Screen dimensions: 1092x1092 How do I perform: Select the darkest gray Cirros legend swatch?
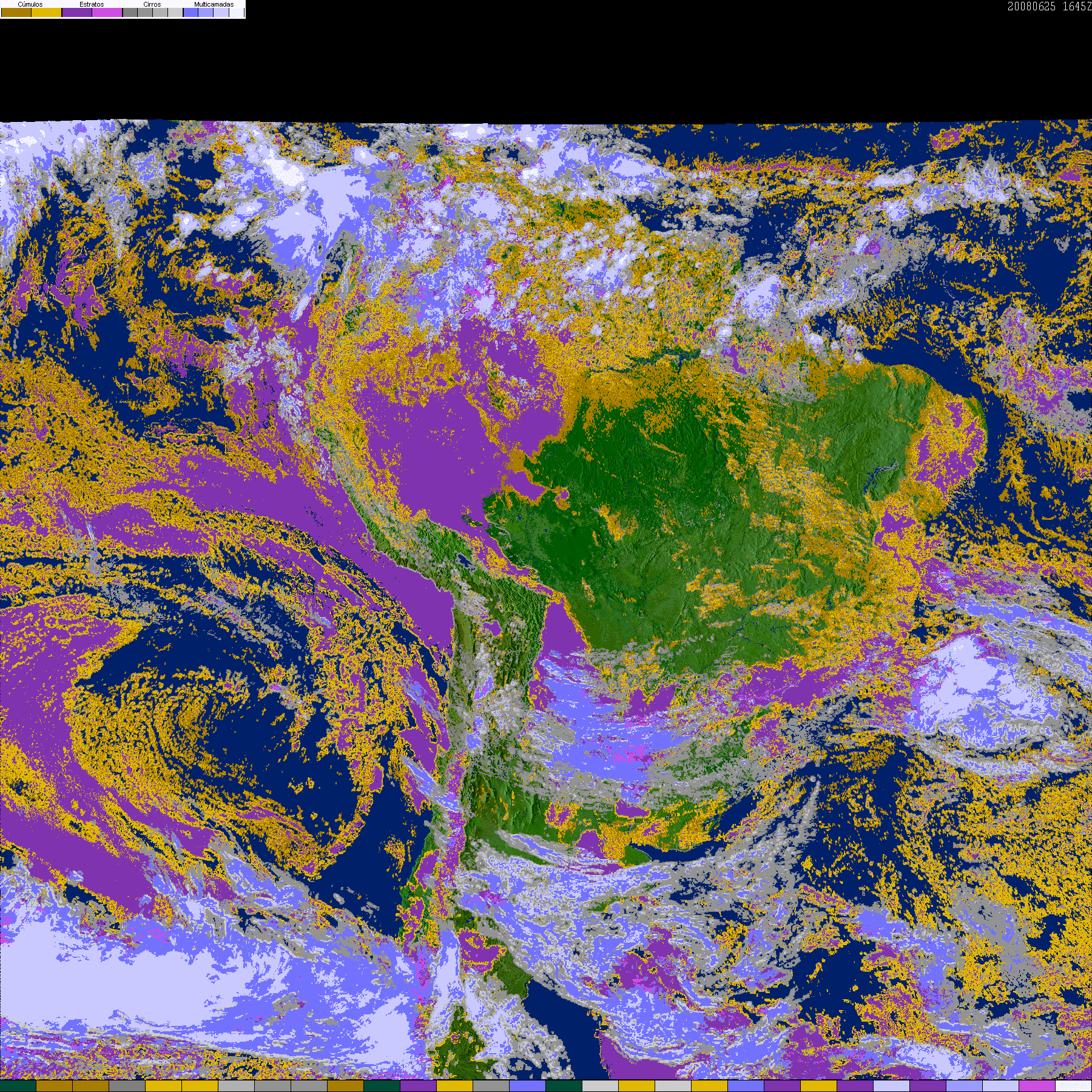[x=130, y=12]
